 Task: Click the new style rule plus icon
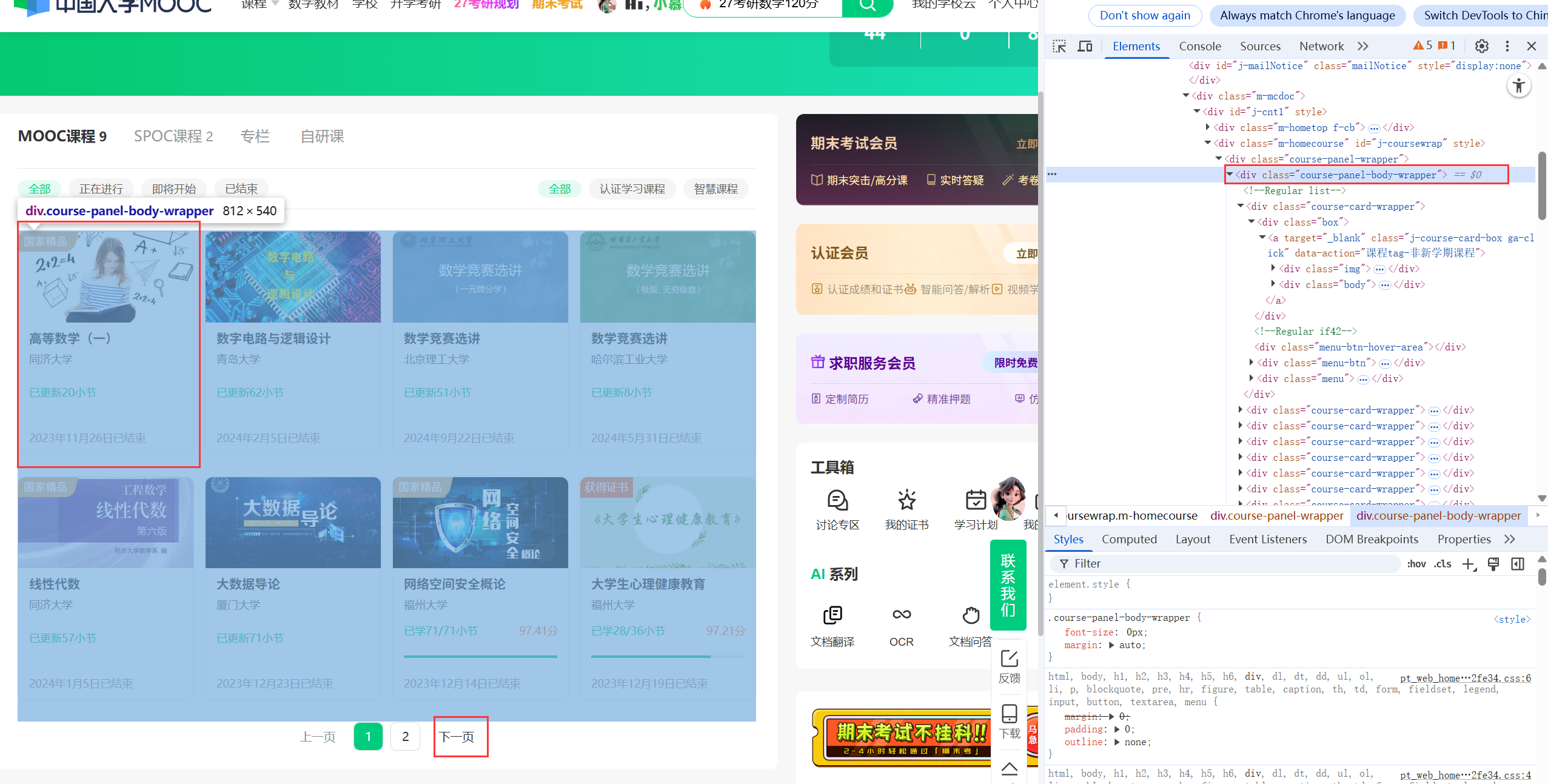click(1468, 564)
